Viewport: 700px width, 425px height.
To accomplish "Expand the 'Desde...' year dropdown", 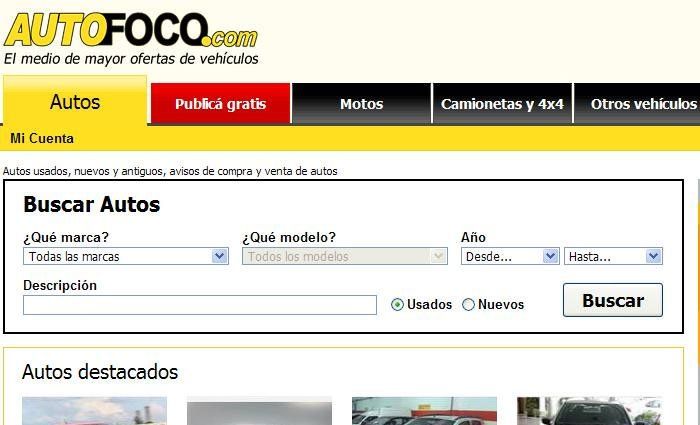I will (509, 257).
